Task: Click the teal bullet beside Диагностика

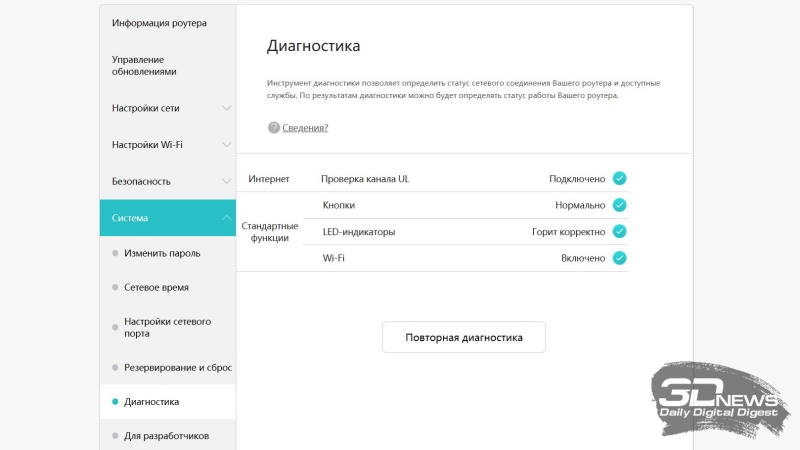Action: [x=115, y=402]
